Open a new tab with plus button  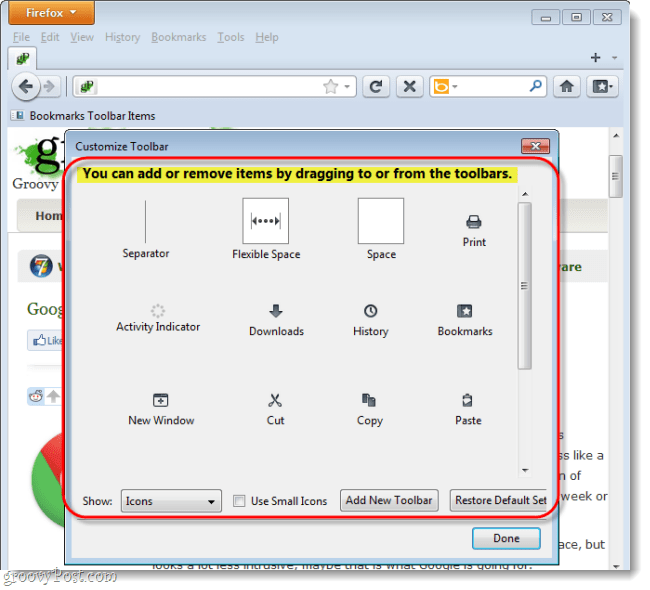click(595, 57)
